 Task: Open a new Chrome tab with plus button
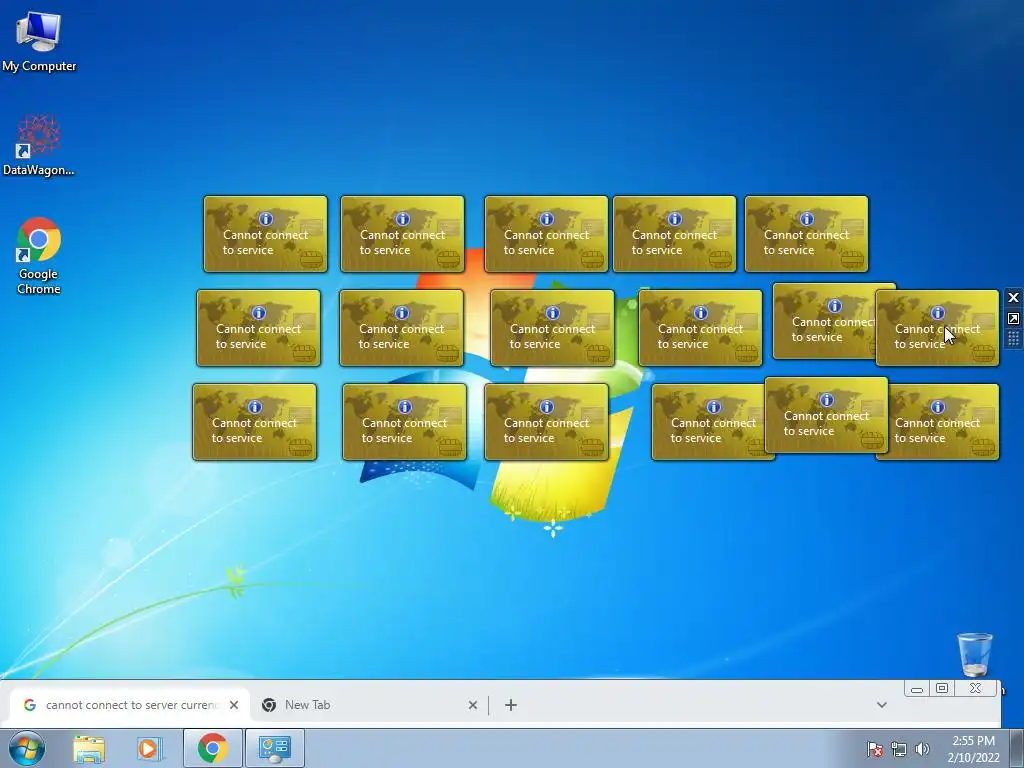click(x=511, y=705)
